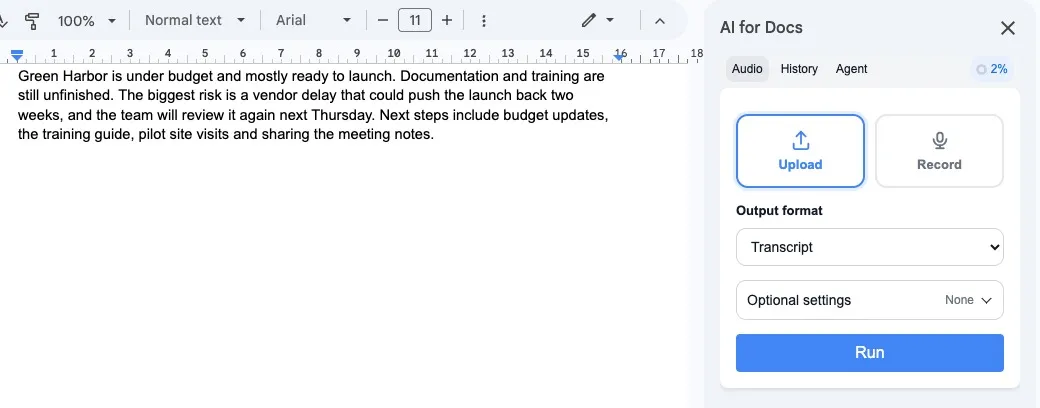Open the Arial font dropdown
This screenshot has height=408, width=1040.
point(313,21)
